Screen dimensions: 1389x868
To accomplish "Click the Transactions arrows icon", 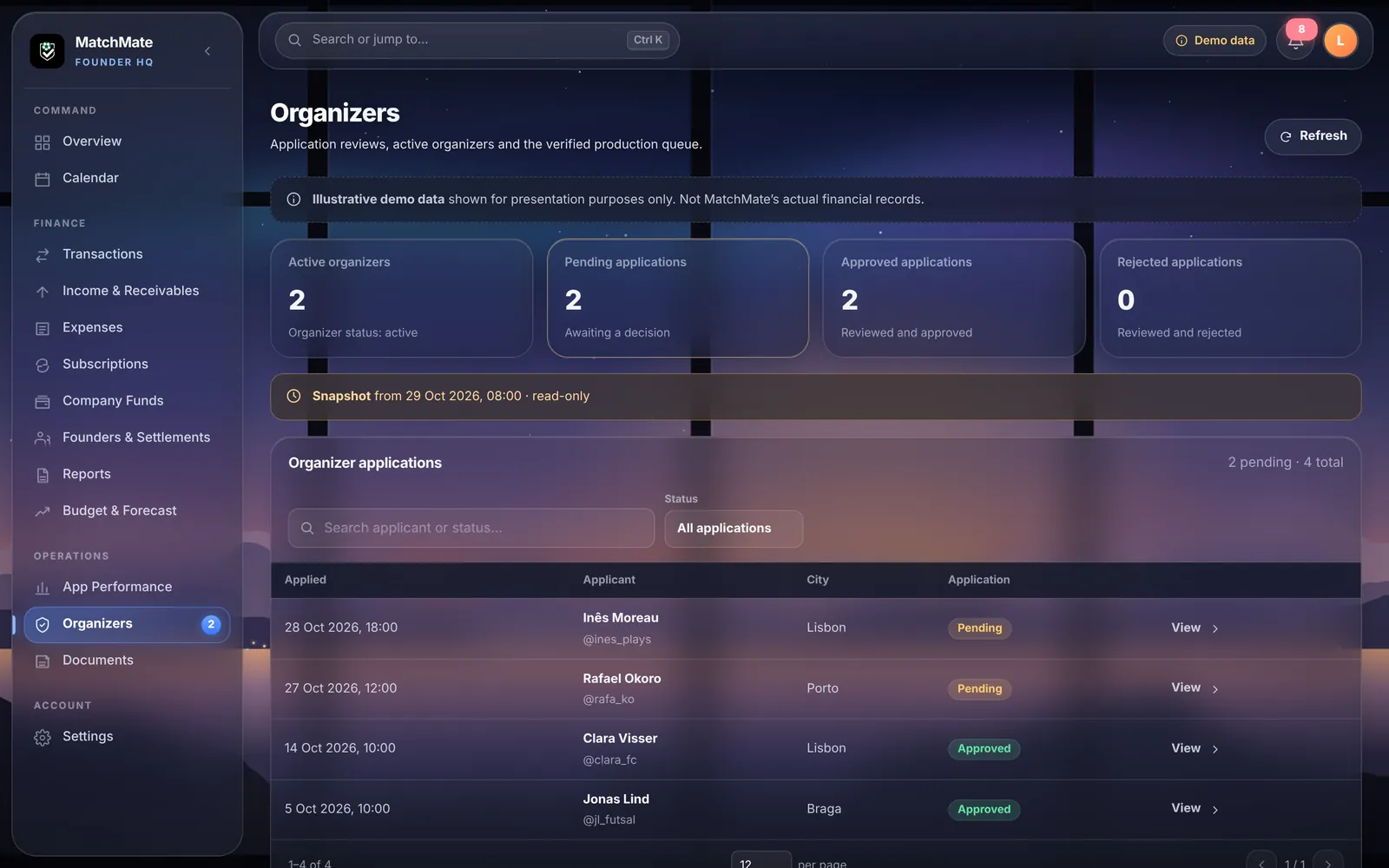I will point(43,255).
